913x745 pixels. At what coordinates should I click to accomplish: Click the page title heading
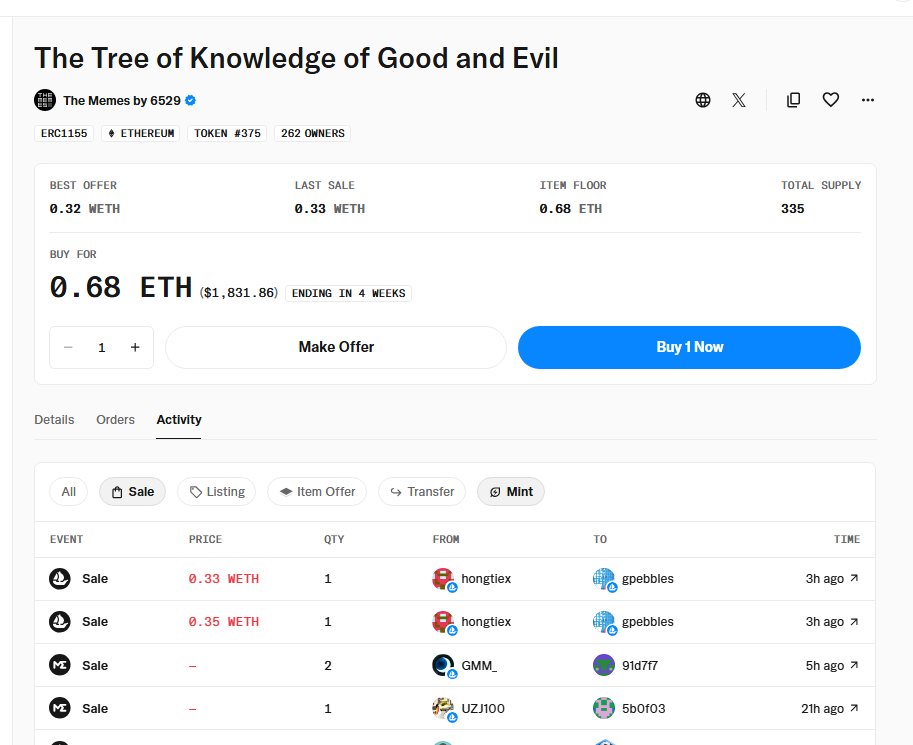pos(296,58)
